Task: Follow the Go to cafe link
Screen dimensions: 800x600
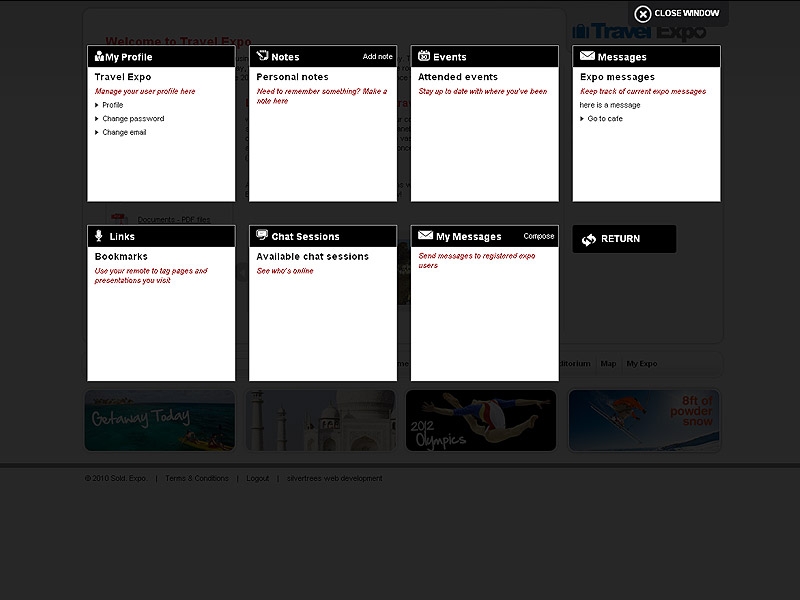Action: [x=604, y=119]
